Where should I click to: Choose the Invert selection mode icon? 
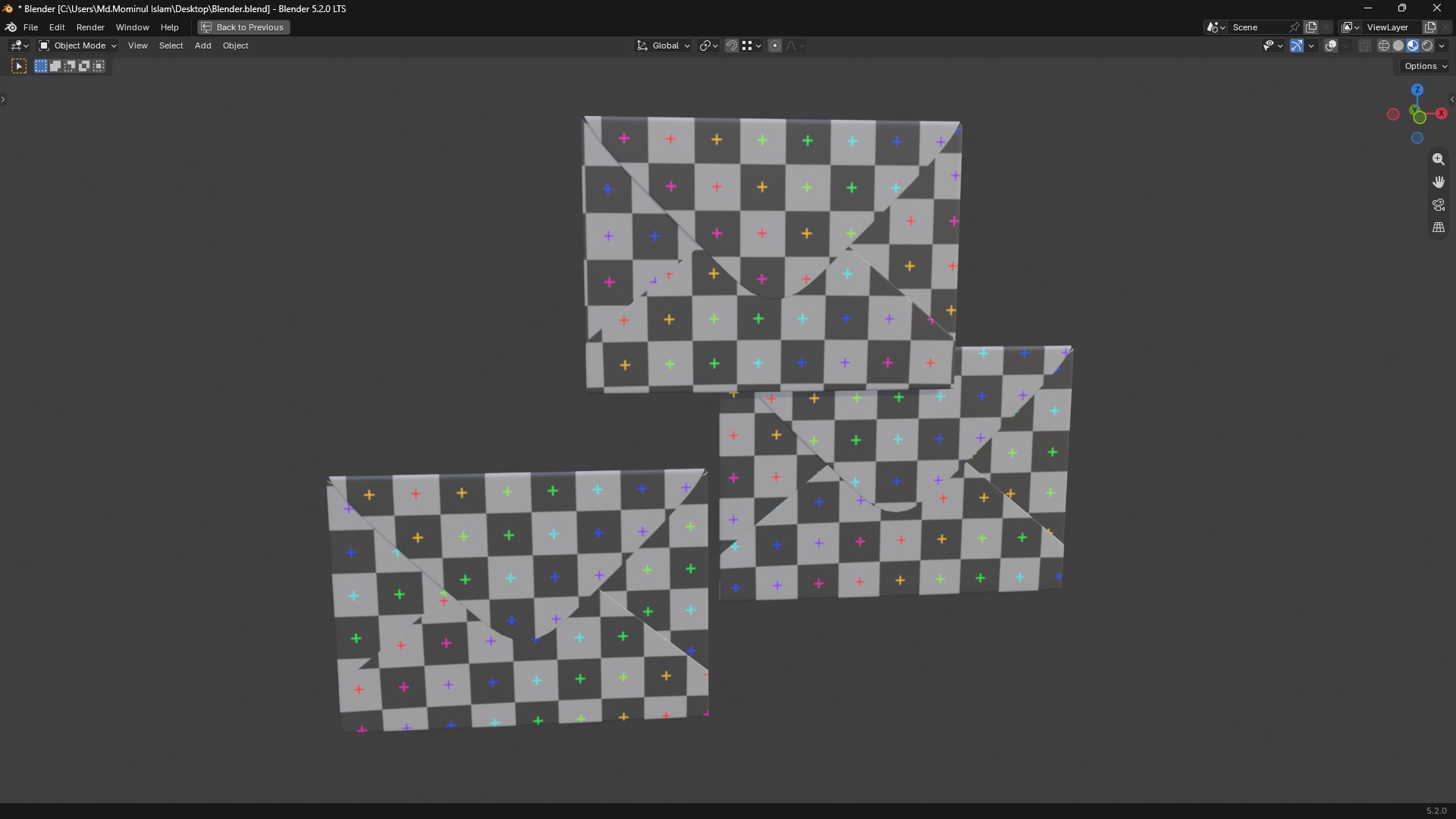tap(84, 67)
